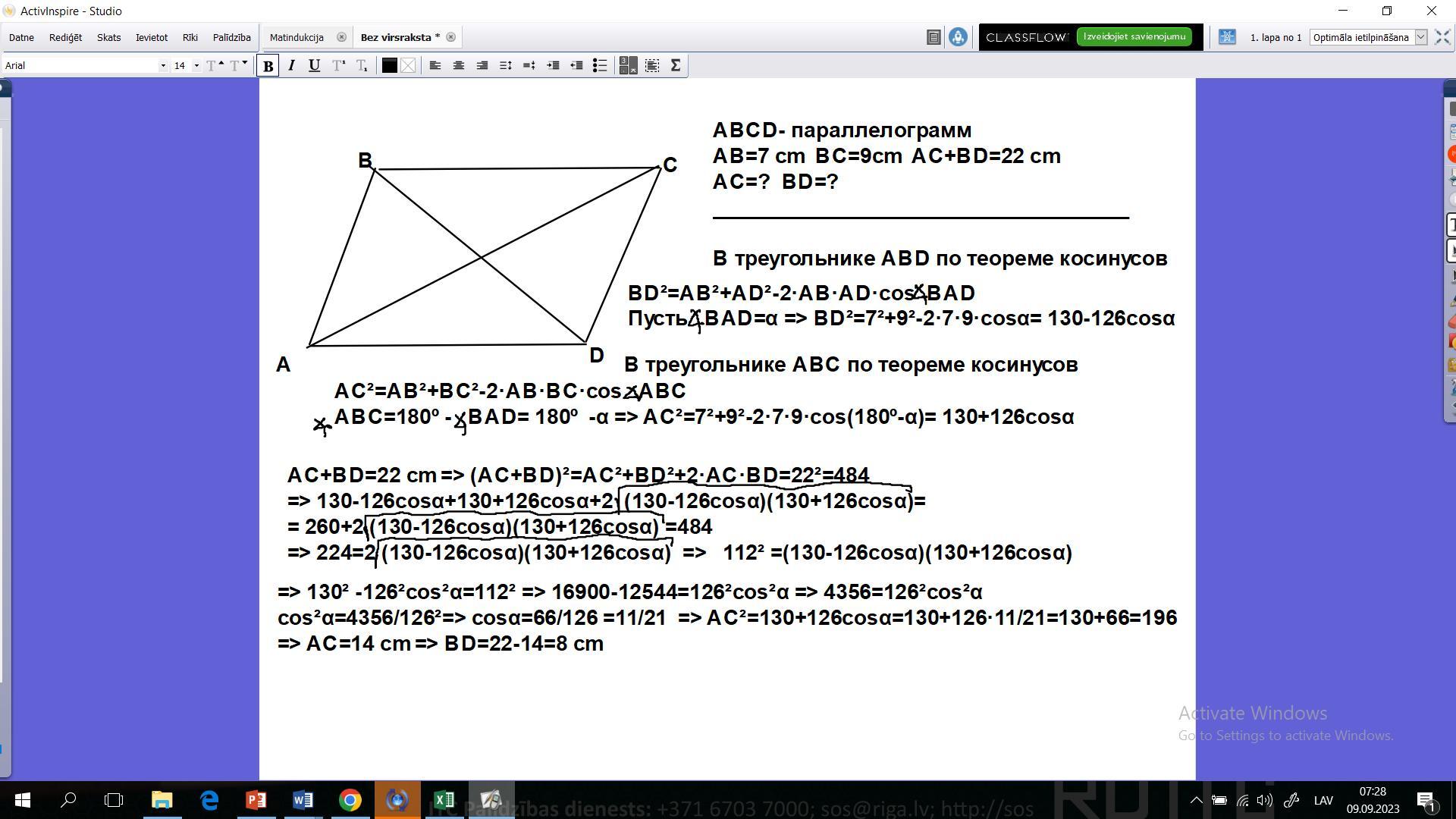
Task: Click Izveidojiet savienojumu button
Action: point(1134,36)
